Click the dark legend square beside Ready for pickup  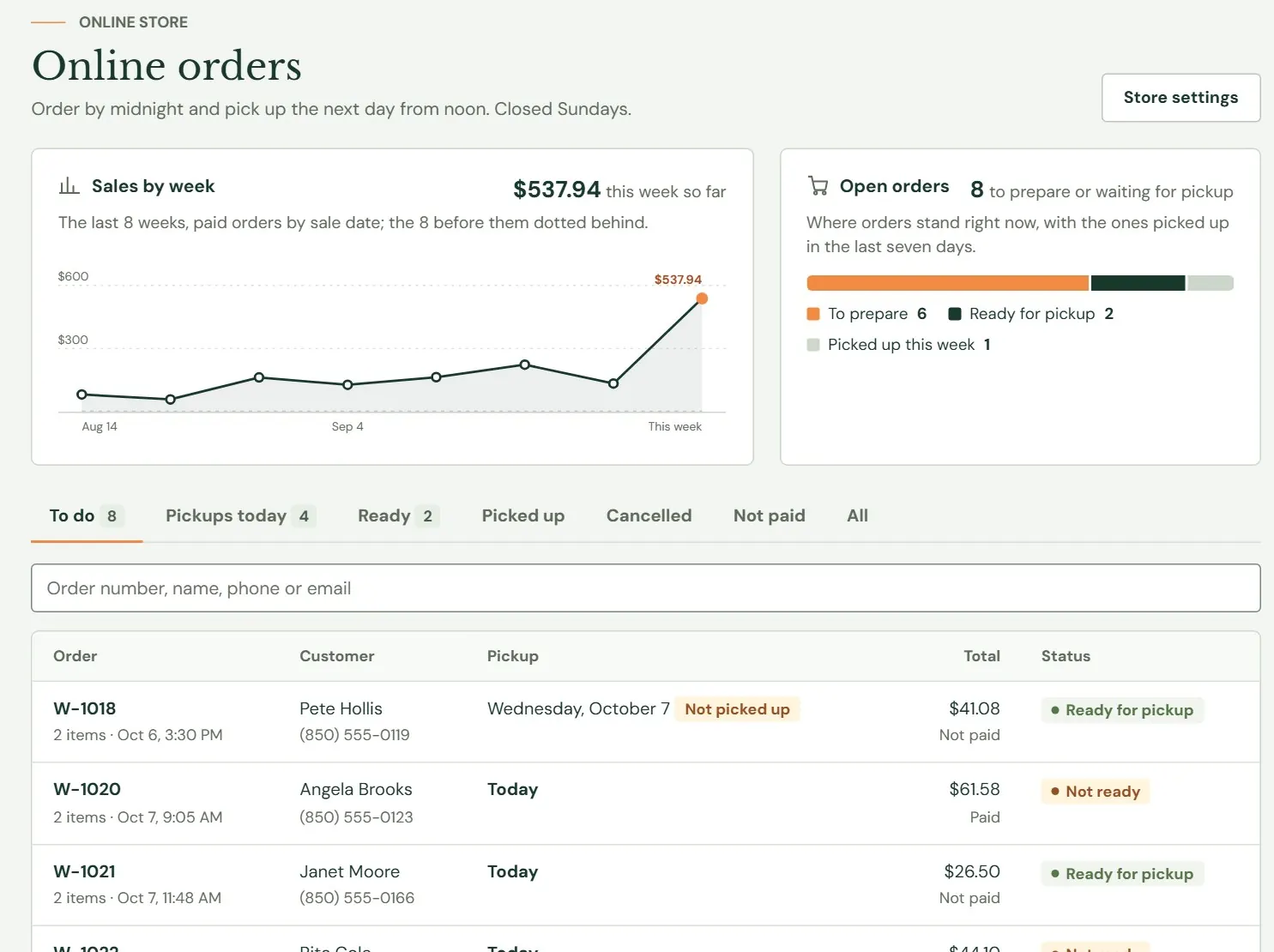(954, 314)
